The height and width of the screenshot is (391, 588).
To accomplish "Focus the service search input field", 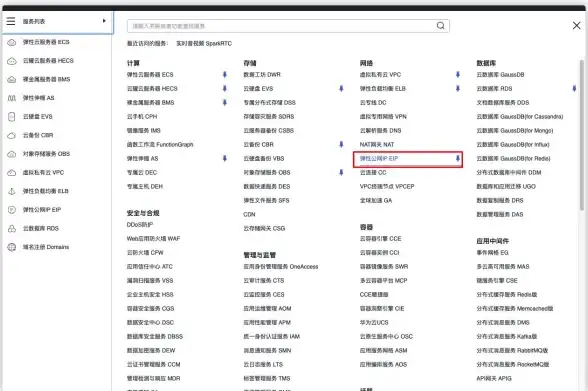I will click(288, 26).
